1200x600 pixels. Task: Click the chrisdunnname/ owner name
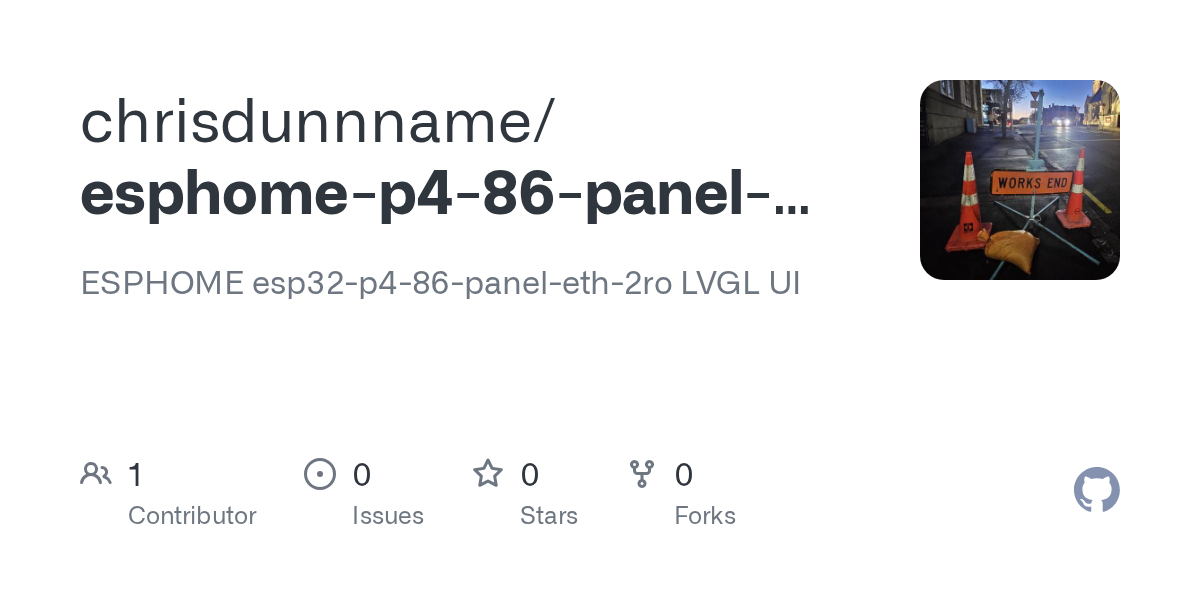pyautogui.click(x=316, y=122)
